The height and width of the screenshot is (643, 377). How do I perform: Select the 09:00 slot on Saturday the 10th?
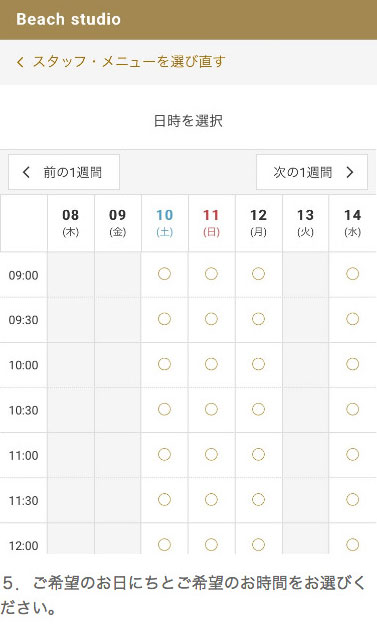(164, 274)
